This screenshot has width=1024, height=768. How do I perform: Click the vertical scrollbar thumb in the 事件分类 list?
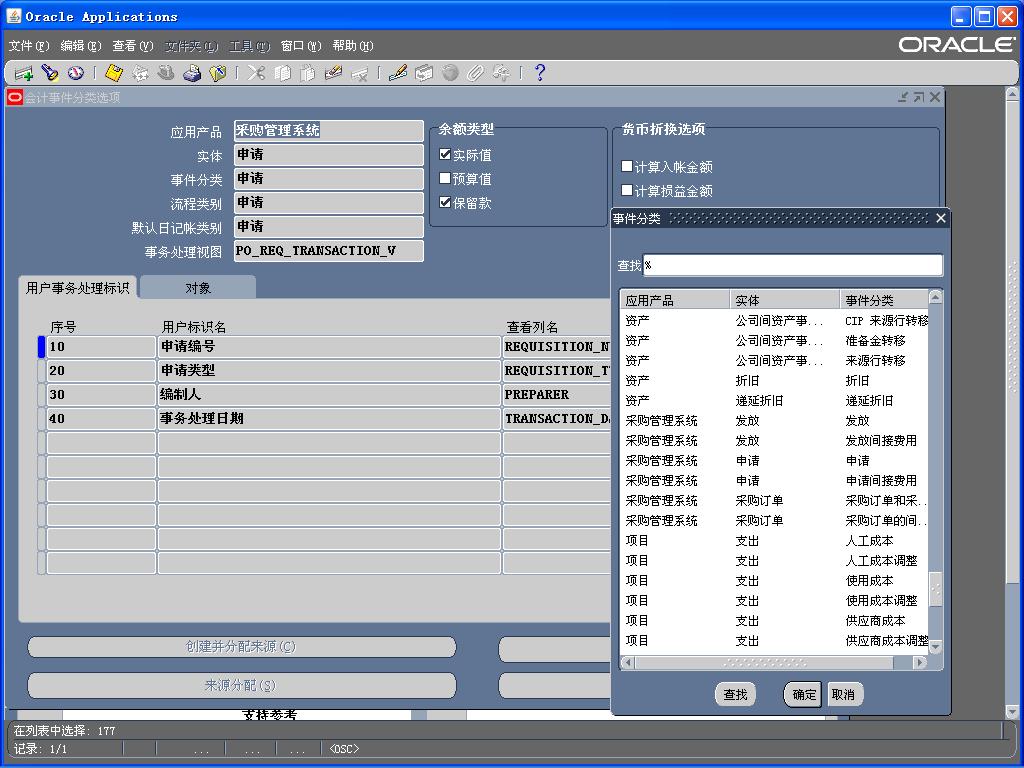935,589
